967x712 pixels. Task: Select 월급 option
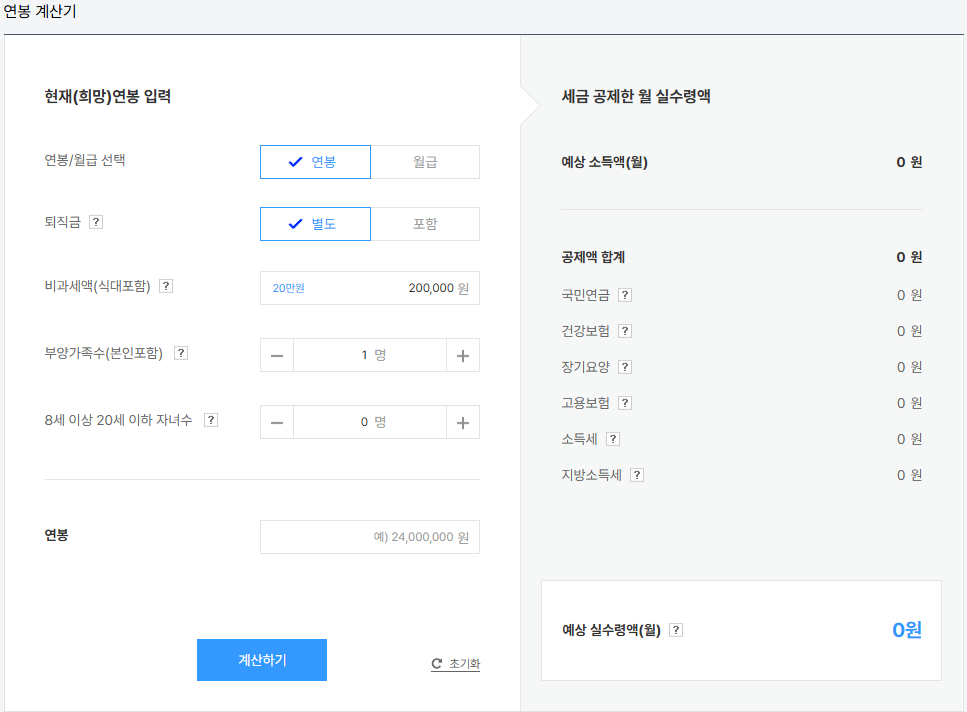tap(425, 162)
